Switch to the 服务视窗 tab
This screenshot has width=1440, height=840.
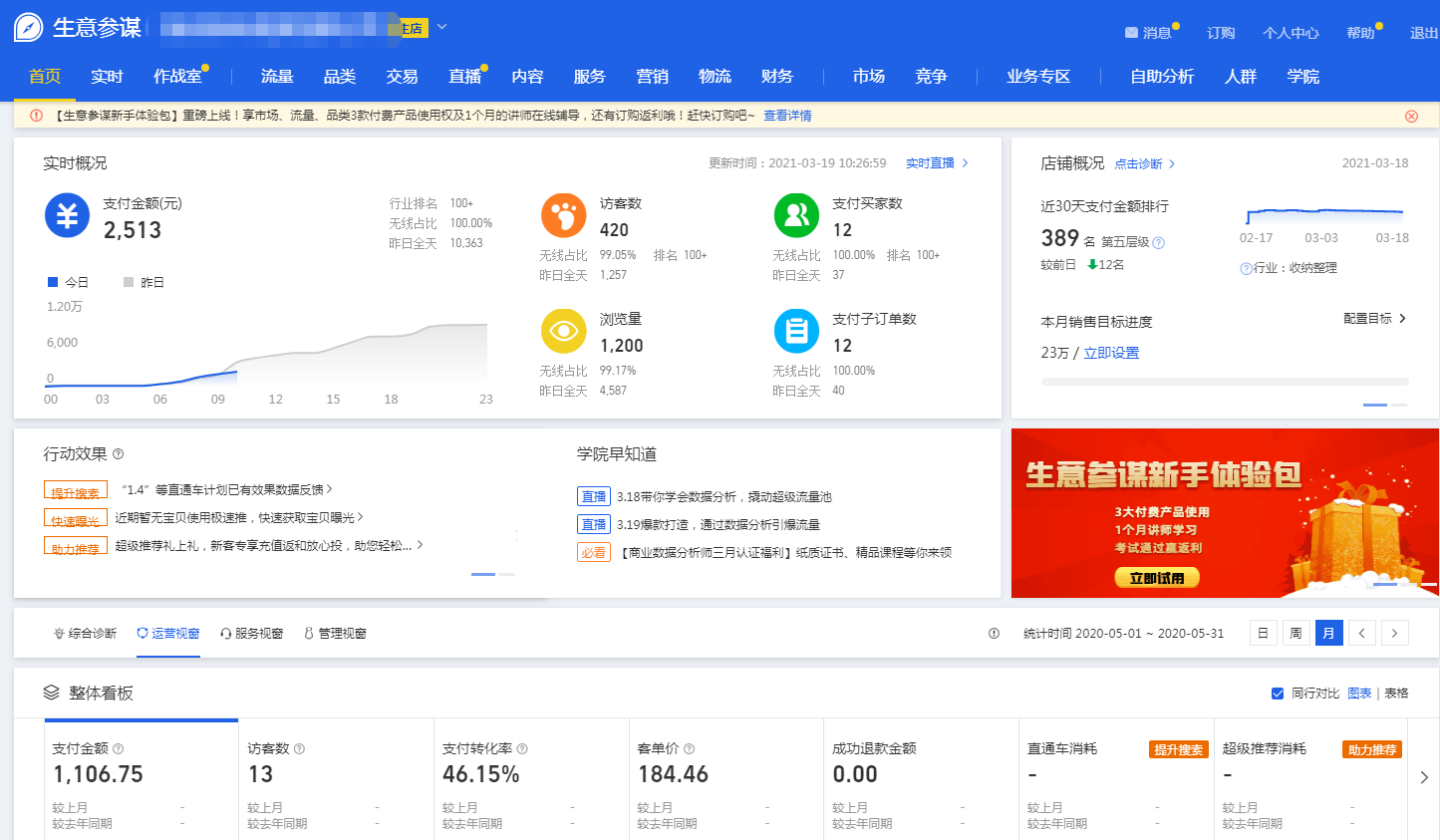[252, 634]
